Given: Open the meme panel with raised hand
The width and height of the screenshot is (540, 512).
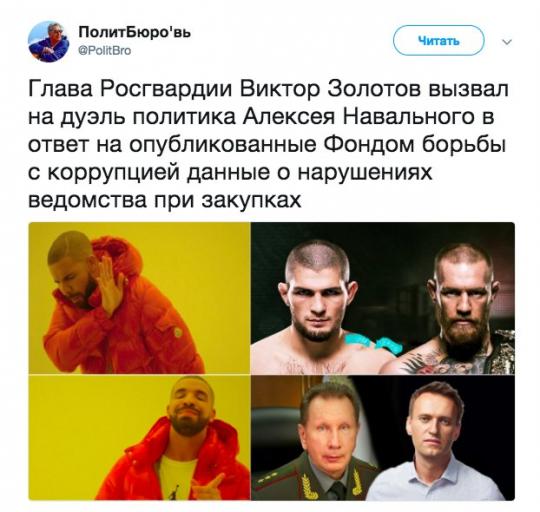Looking at the screenshot, I should (x=139, y=298).
